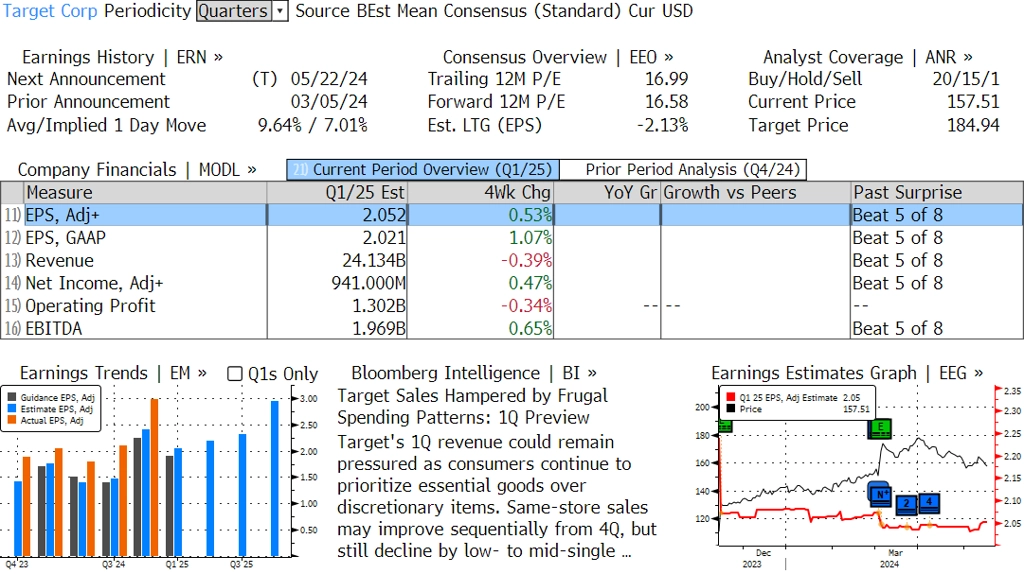Click Net Income estimate 941.000M
The height and width of the screenshot is (574, 1024).
click(x=368, y=283)
